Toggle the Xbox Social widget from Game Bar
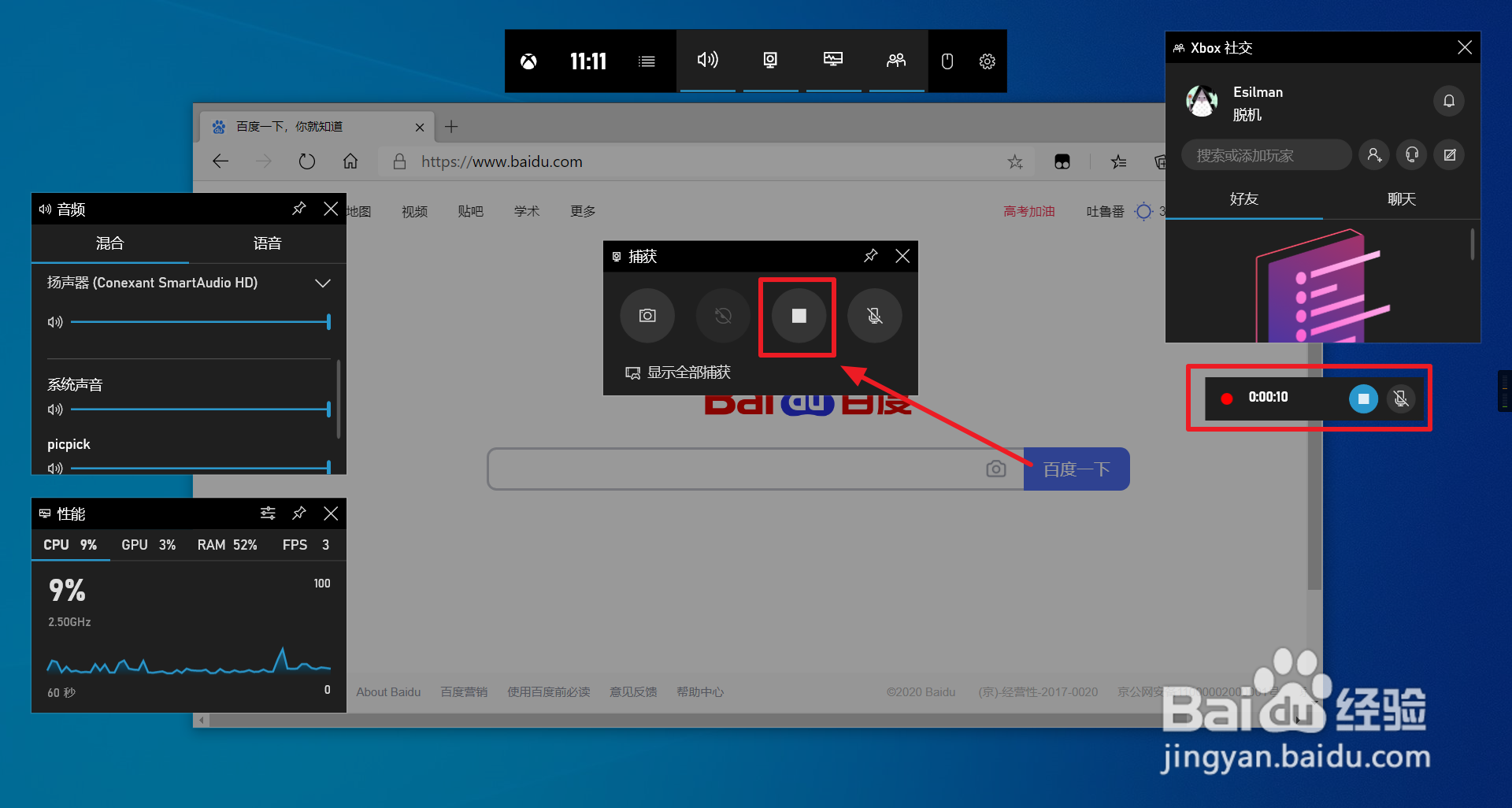The width and height of the screenshot is (1512, 808). [896, 60]
